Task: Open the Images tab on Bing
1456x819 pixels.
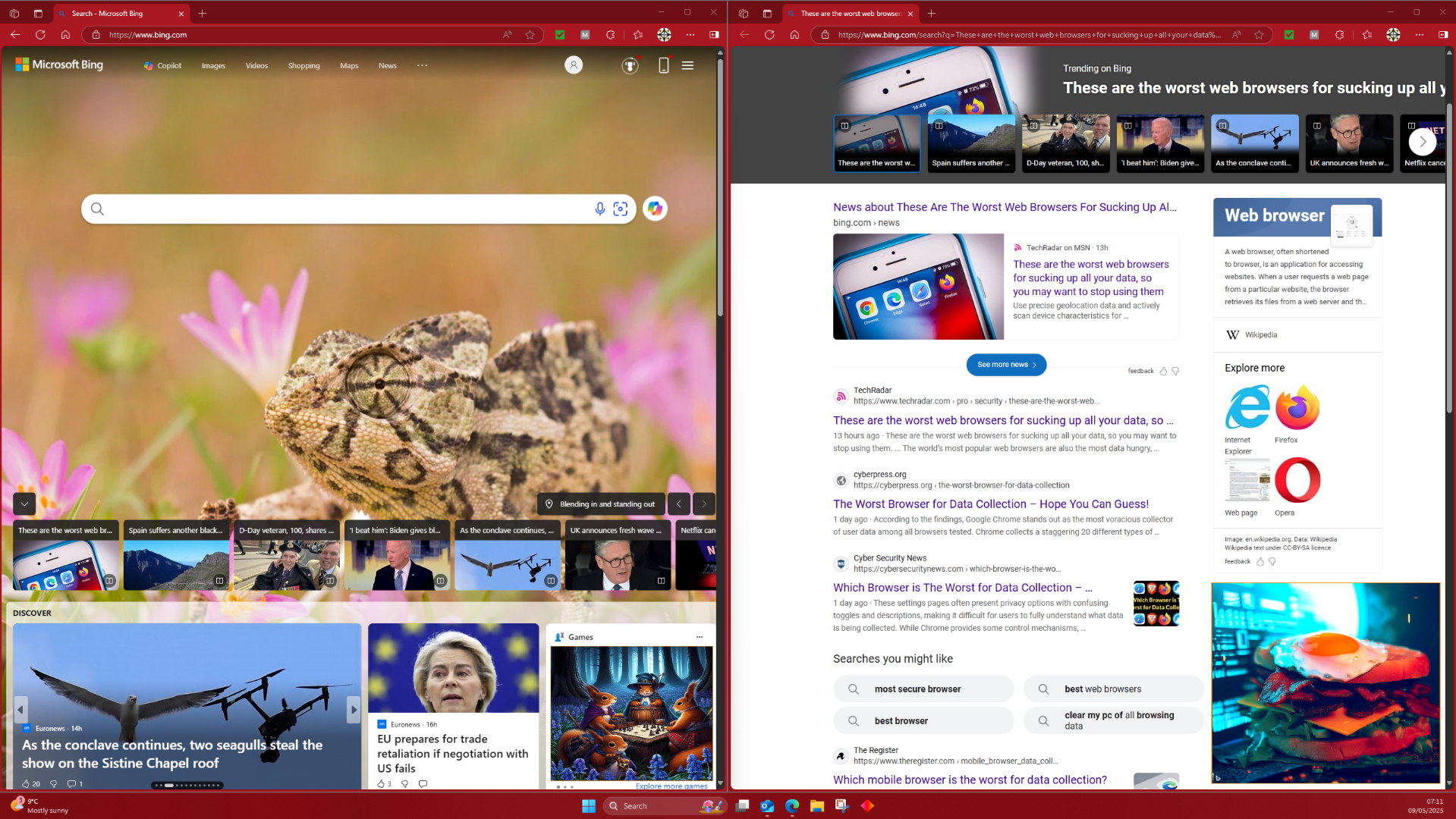Action: [x=213, y=66]
